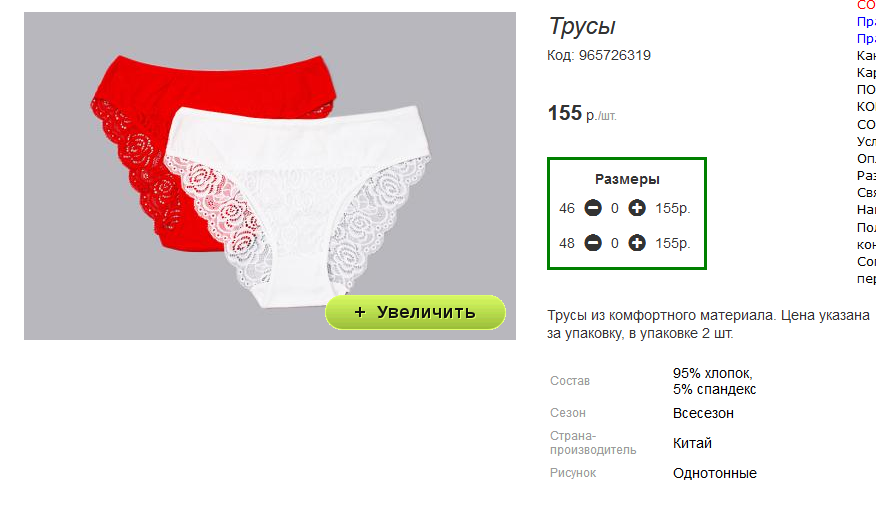This screenshot has width=876, height=507.
Task: Open the sidebar link starting with Кан
Action: point(867,55)
